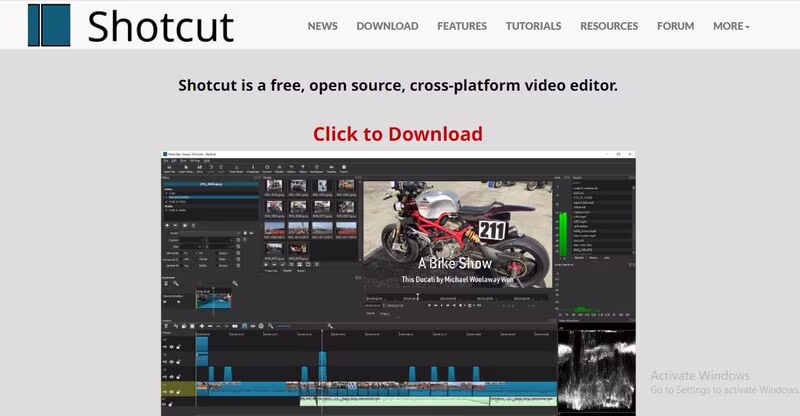
Task: Visit the FORUM link
Action: [x=675, y=26]
